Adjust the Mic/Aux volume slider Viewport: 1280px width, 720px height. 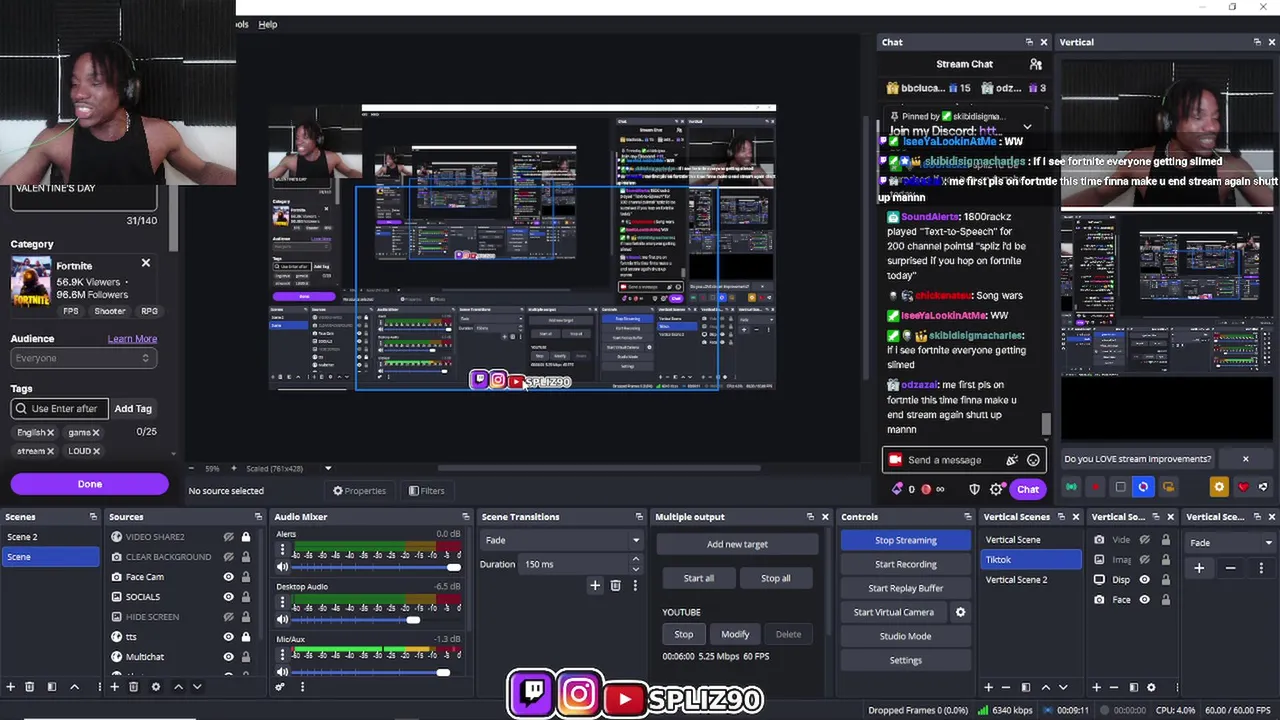coord(442,672)
